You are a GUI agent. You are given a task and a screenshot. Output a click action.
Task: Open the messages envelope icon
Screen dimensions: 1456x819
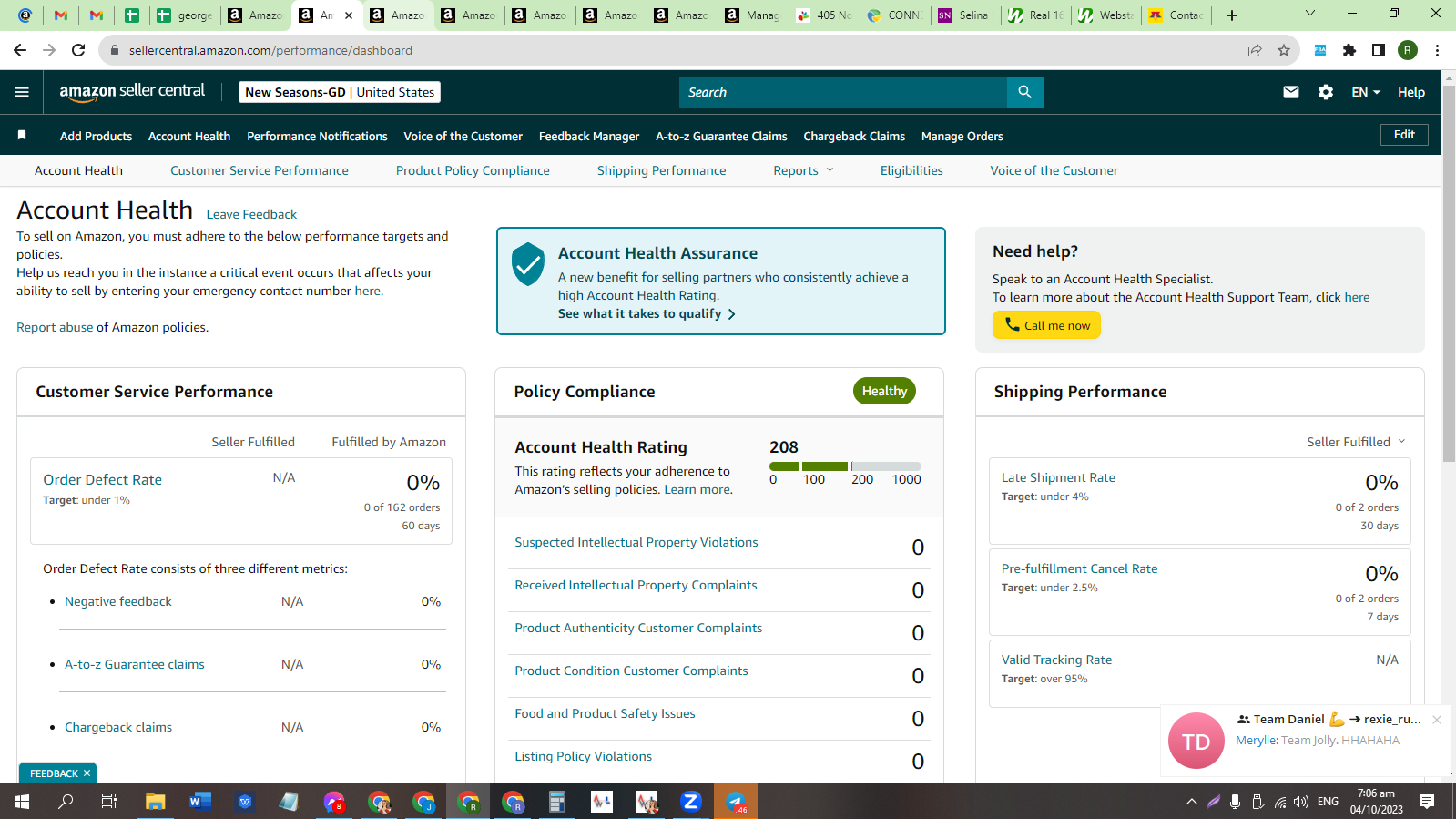[1290, 92]
